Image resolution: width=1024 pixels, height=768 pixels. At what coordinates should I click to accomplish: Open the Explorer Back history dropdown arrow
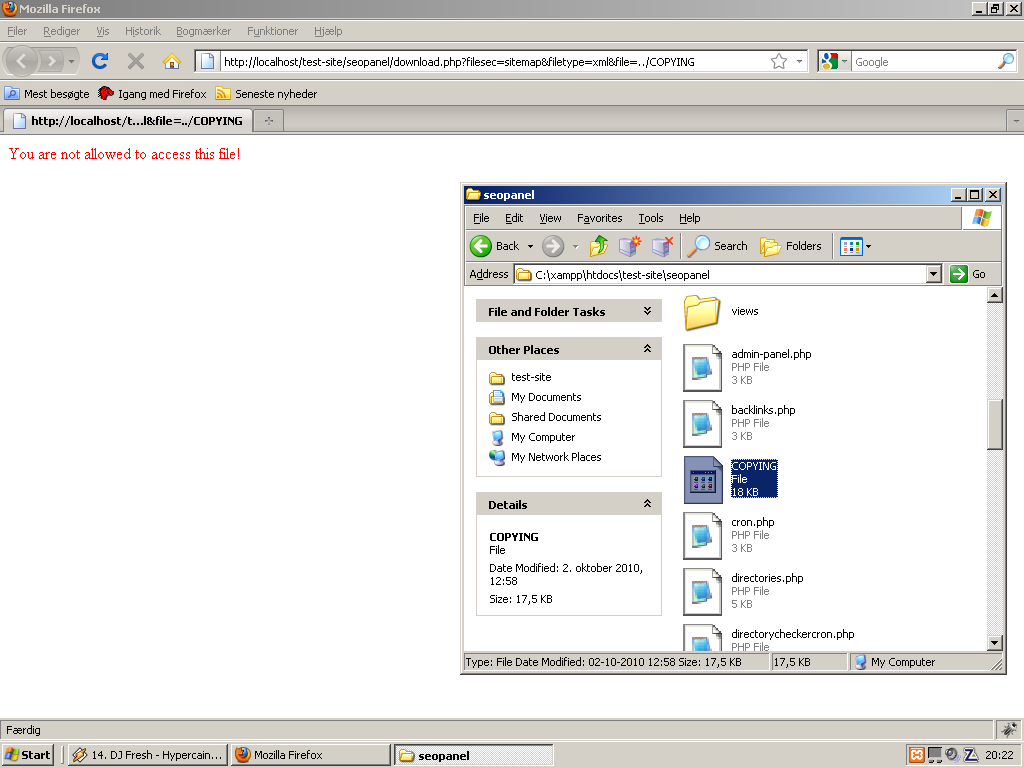[x=530, y=246]
